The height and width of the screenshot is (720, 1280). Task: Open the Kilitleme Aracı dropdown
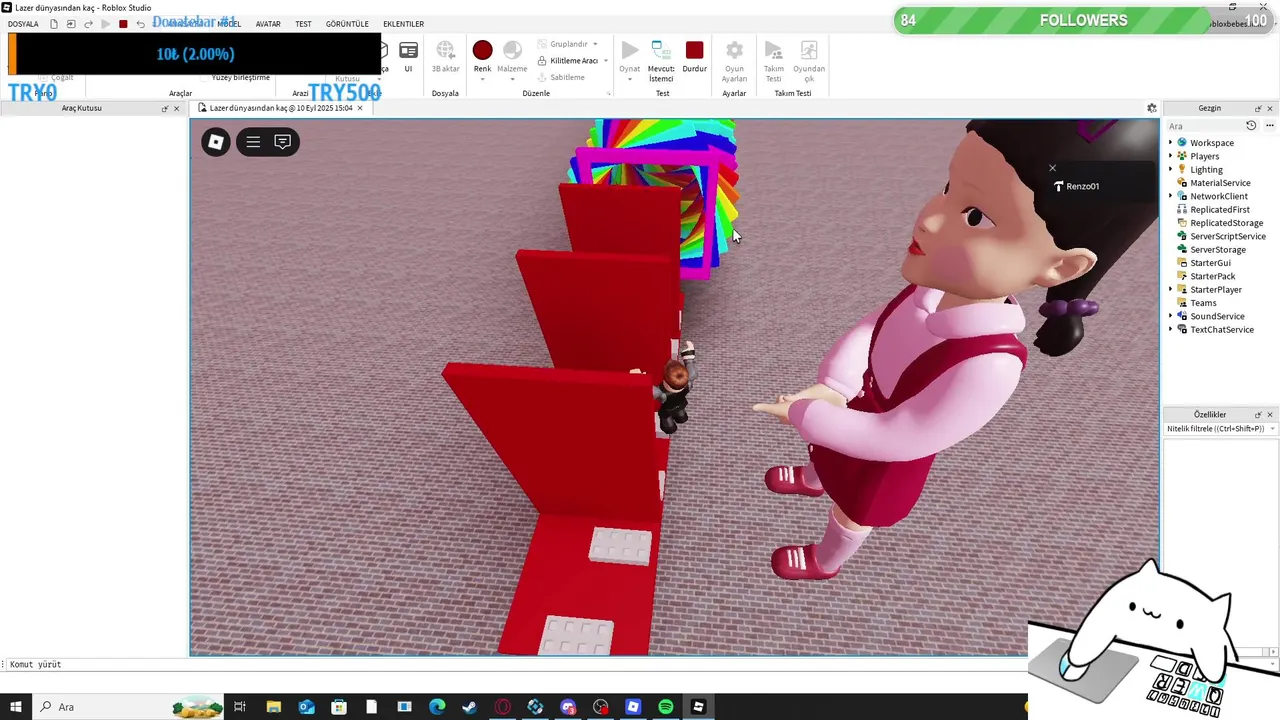point(605,61)
